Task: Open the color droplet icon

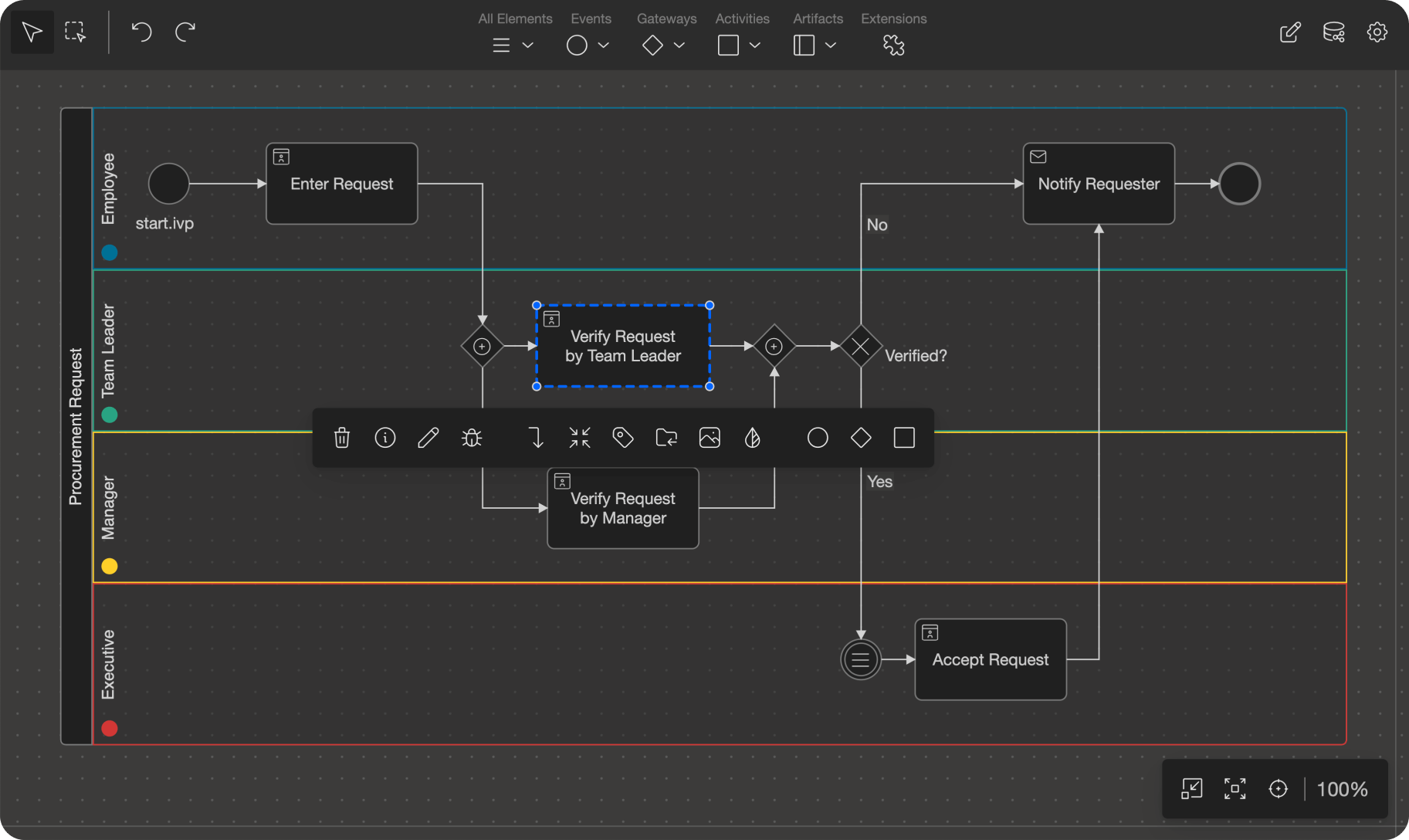Action: 753,438
